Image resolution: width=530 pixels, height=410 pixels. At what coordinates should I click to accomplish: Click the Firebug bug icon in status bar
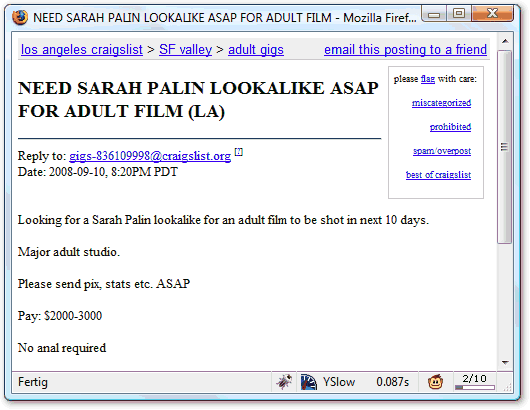(x=284, y=382)
